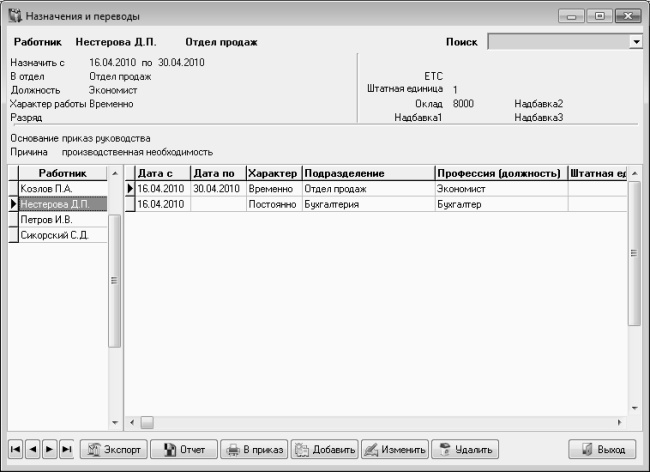Click the Экспорт button
This screenshot has height=472, width=650.
(113, 449)
